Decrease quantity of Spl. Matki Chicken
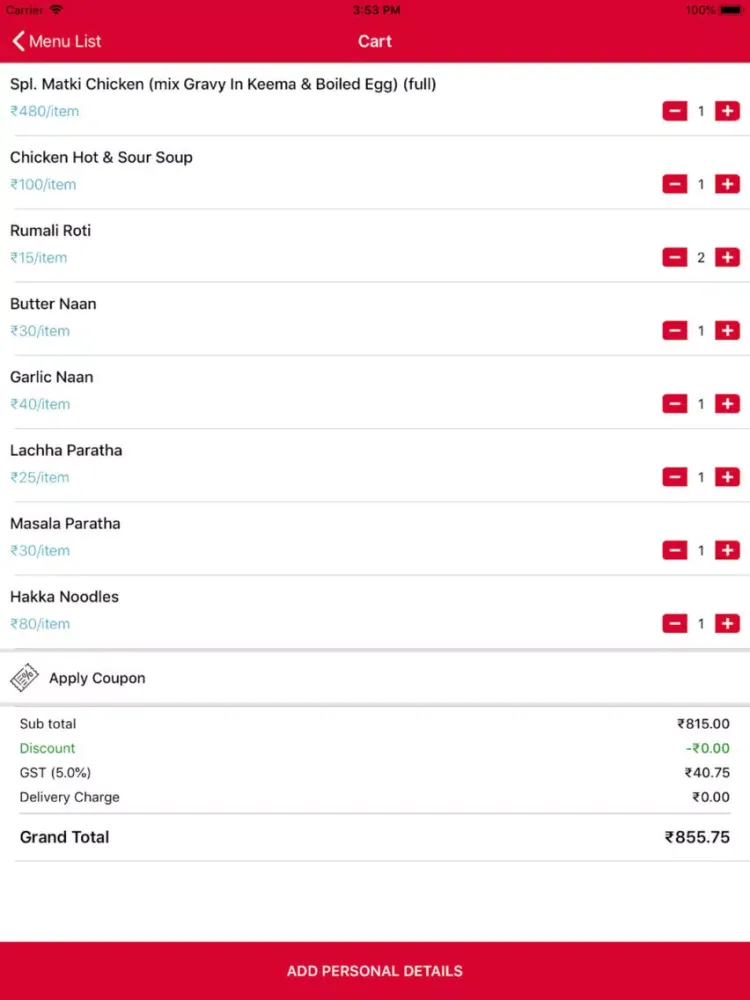Viewport: 750px width, 1000px height. click(x=675, y=111)
